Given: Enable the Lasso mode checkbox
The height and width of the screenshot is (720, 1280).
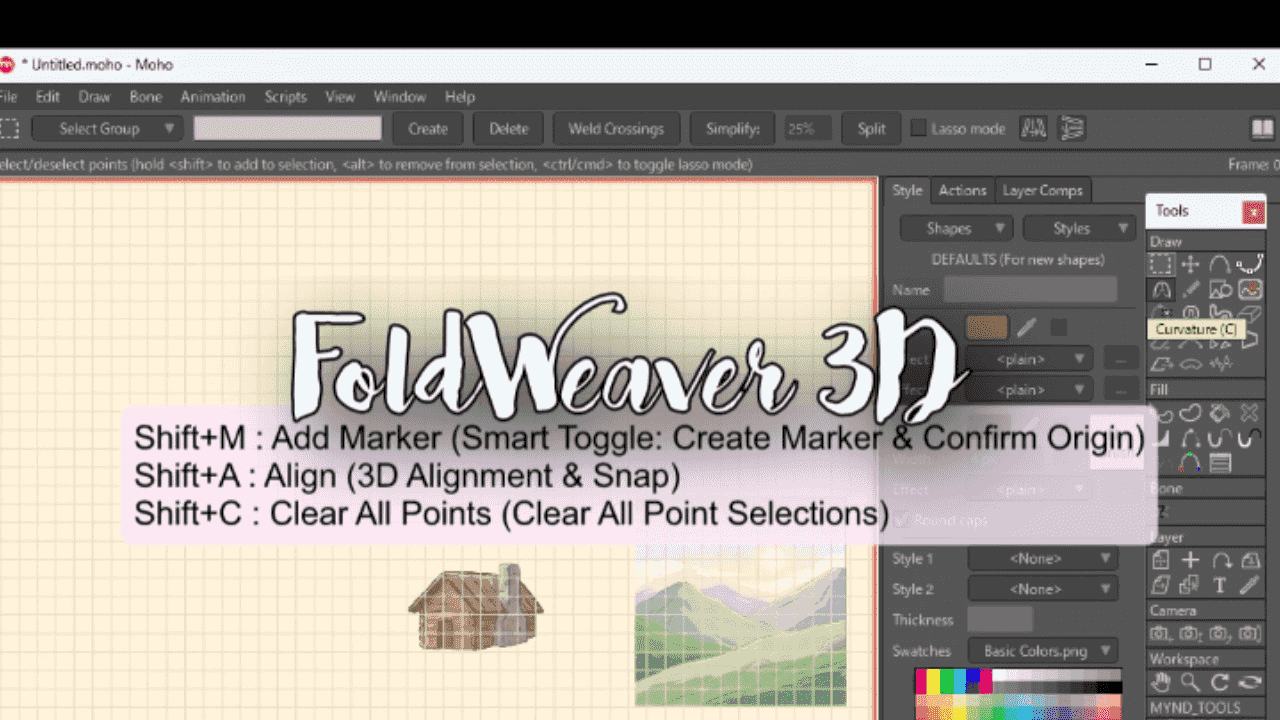Looking at the screenshot, I should coord(918,129).
